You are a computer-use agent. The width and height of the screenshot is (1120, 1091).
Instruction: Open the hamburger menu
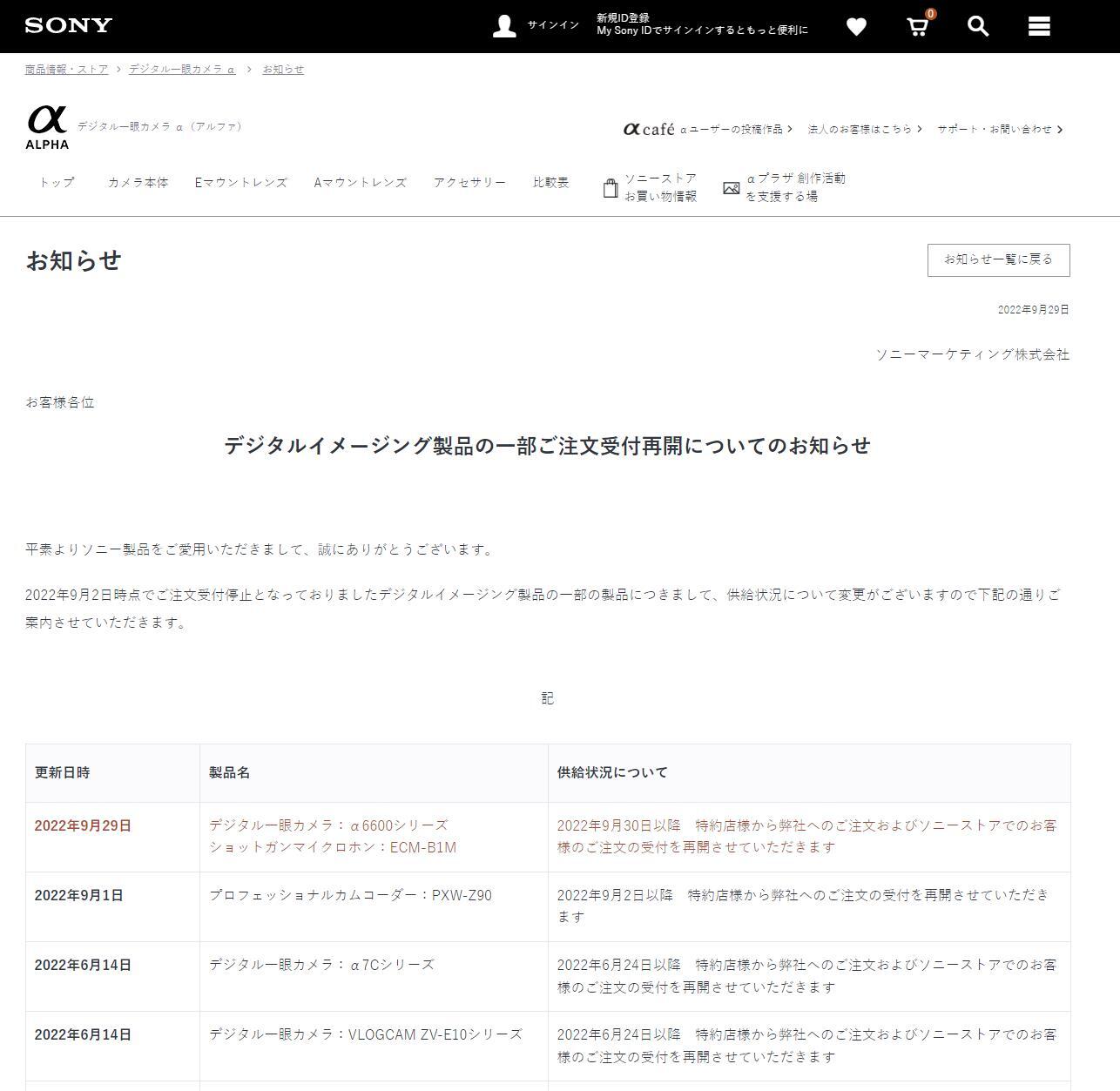1039,27
